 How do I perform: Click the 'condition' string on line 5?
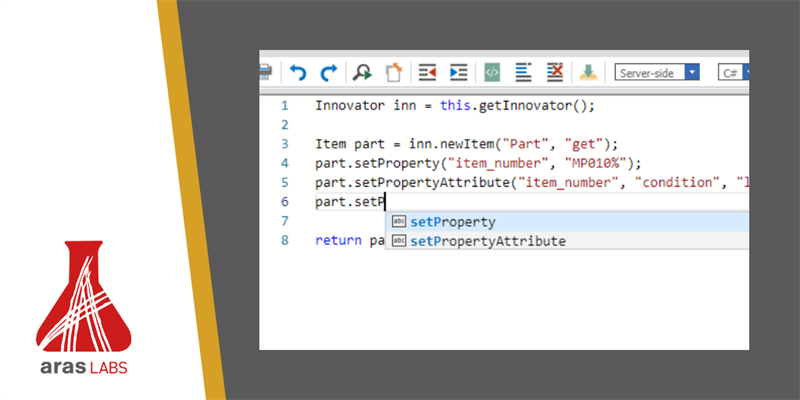click(x=676, y=183)
